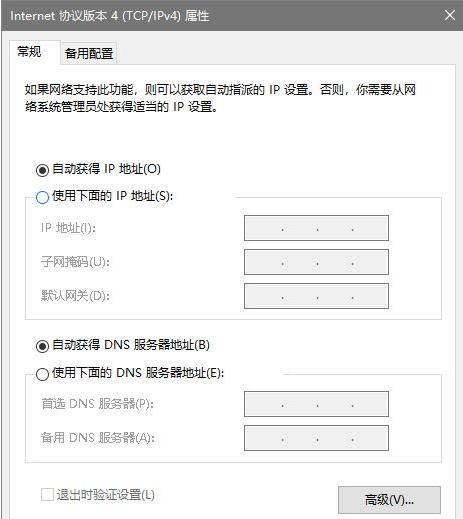Click the 备用 DNS 服务器 input field

tap(316, 438)
